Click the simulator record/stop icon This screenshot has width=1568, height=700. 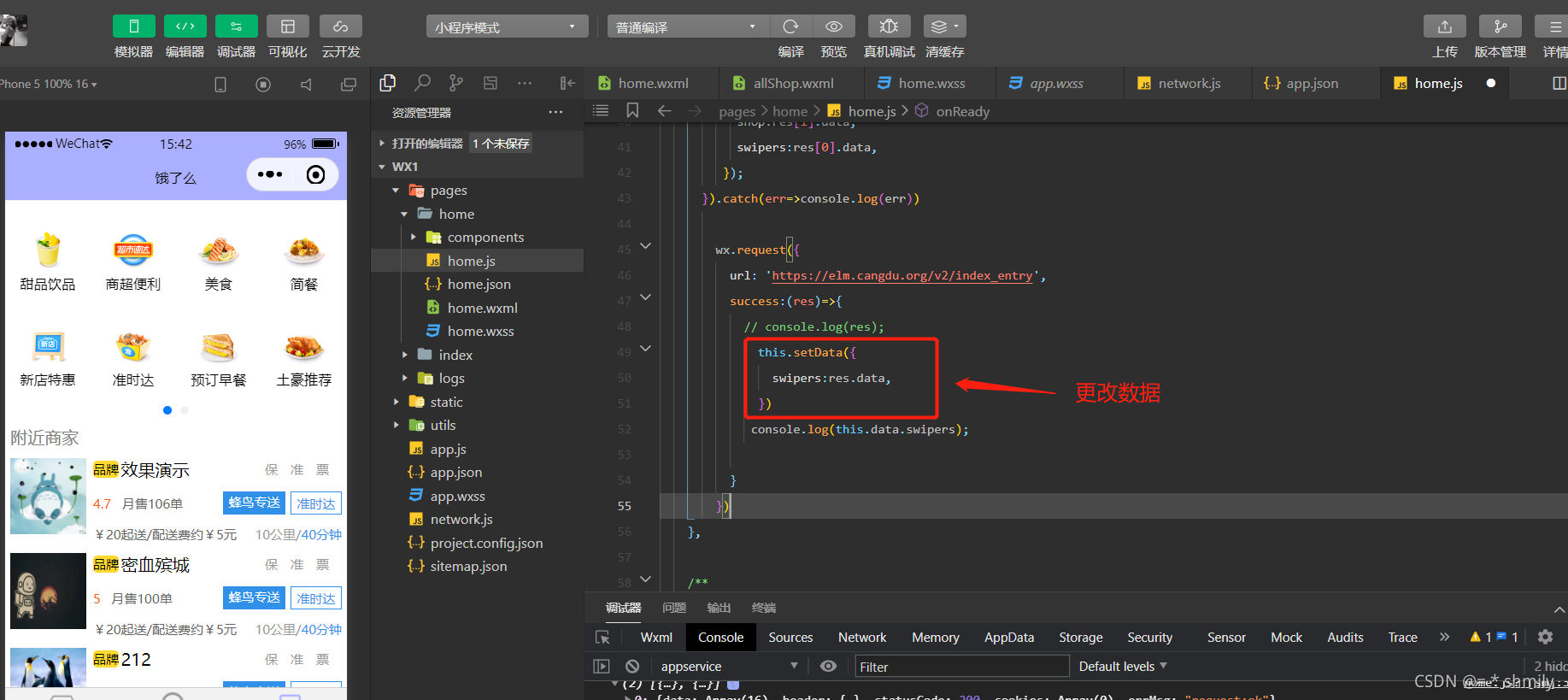tap(263, 84)
